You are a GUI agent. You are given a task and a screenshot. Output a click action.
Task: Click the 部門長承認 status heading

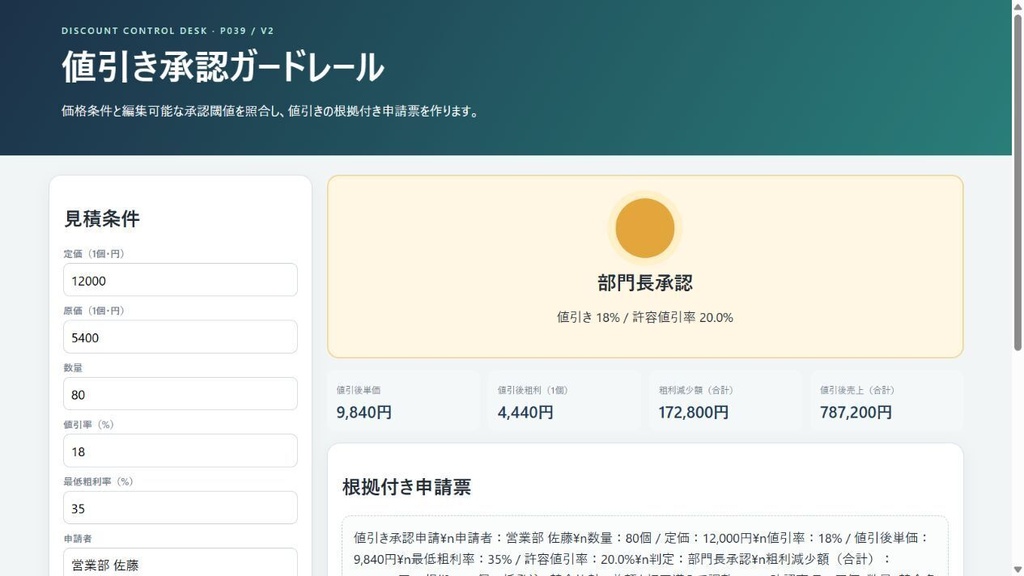(x=645, y=283)
